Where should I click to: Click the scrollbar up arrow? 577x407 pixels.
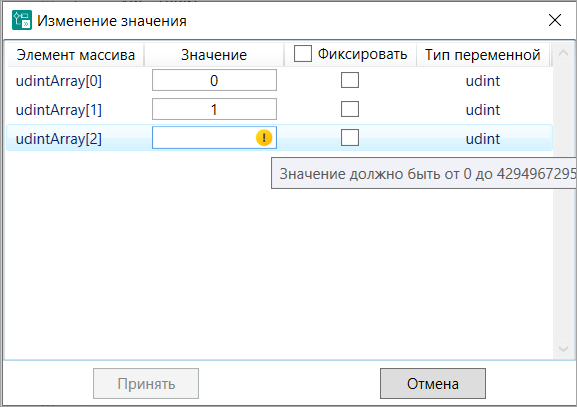coord(563,53)
